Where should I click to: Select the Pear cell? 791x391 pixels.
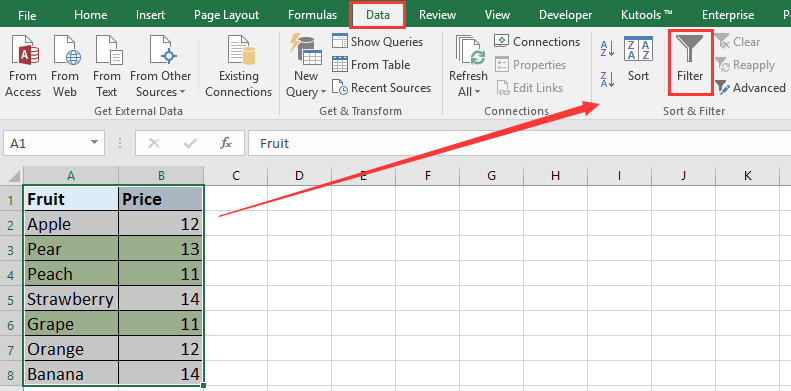coord(71,249)
